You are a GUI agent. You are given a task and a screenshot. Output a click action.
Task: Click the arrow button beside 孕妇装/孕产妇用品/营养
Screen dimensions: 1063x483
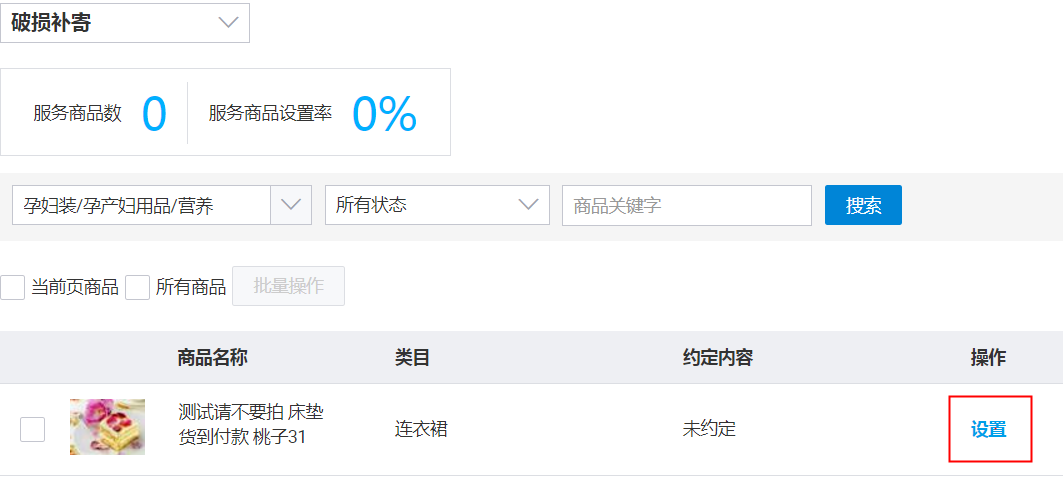click(291, 205)
